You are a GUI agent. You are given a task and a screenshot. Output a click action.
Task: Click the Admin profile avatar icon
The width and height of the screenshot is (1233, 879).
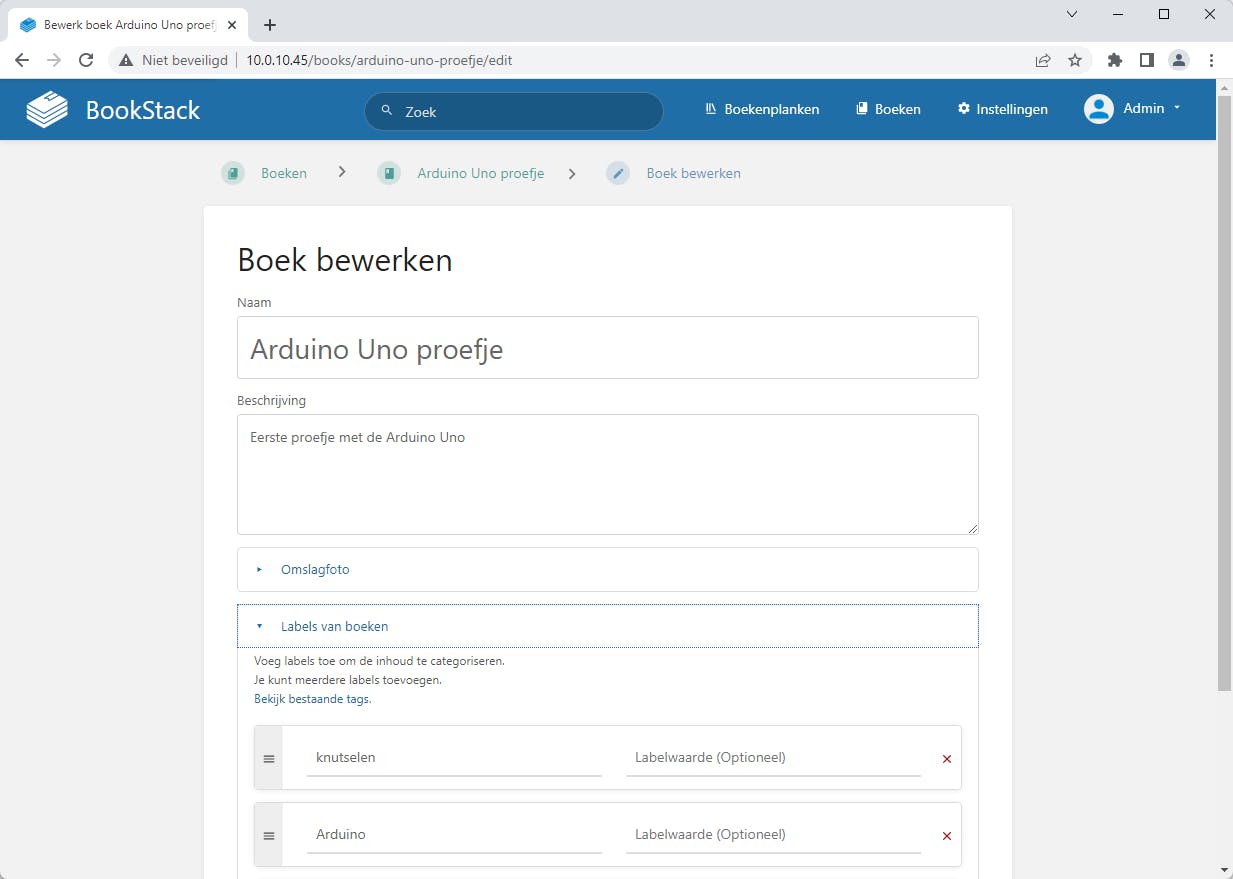pos(1097,108)
